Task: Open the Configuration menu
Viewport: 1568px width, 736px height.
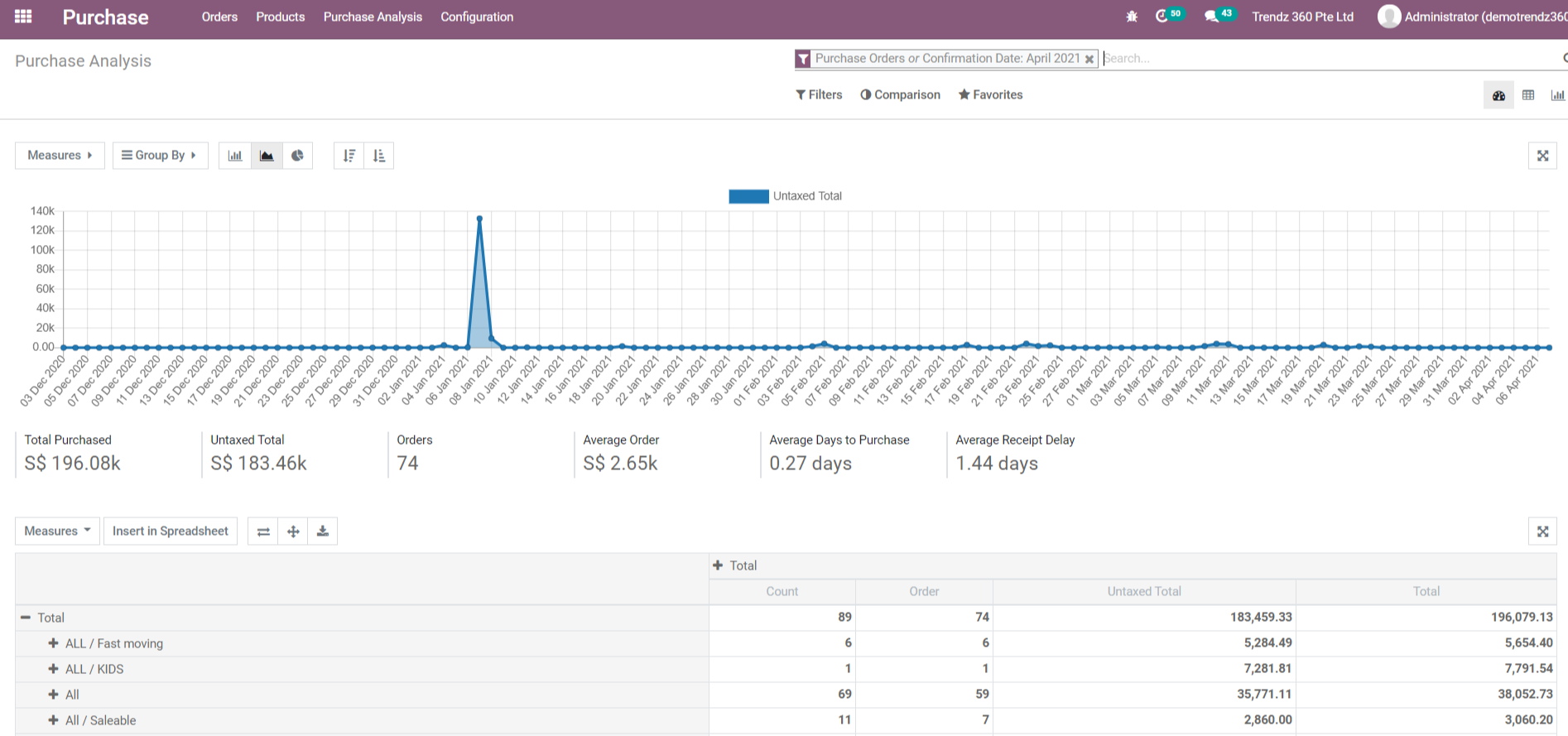Action: [x=477, y=17]
